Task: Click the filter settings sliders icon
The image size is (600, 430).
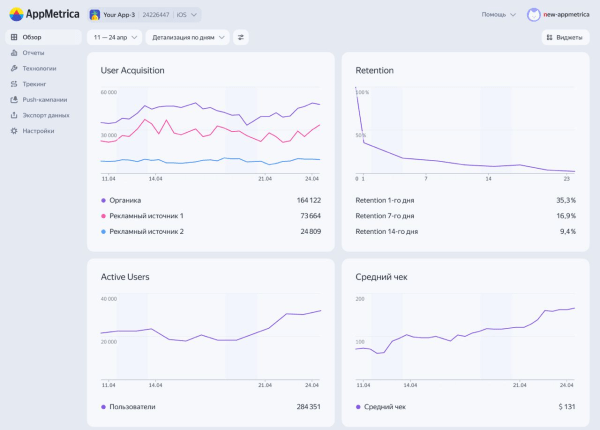Action: (241, 37)
